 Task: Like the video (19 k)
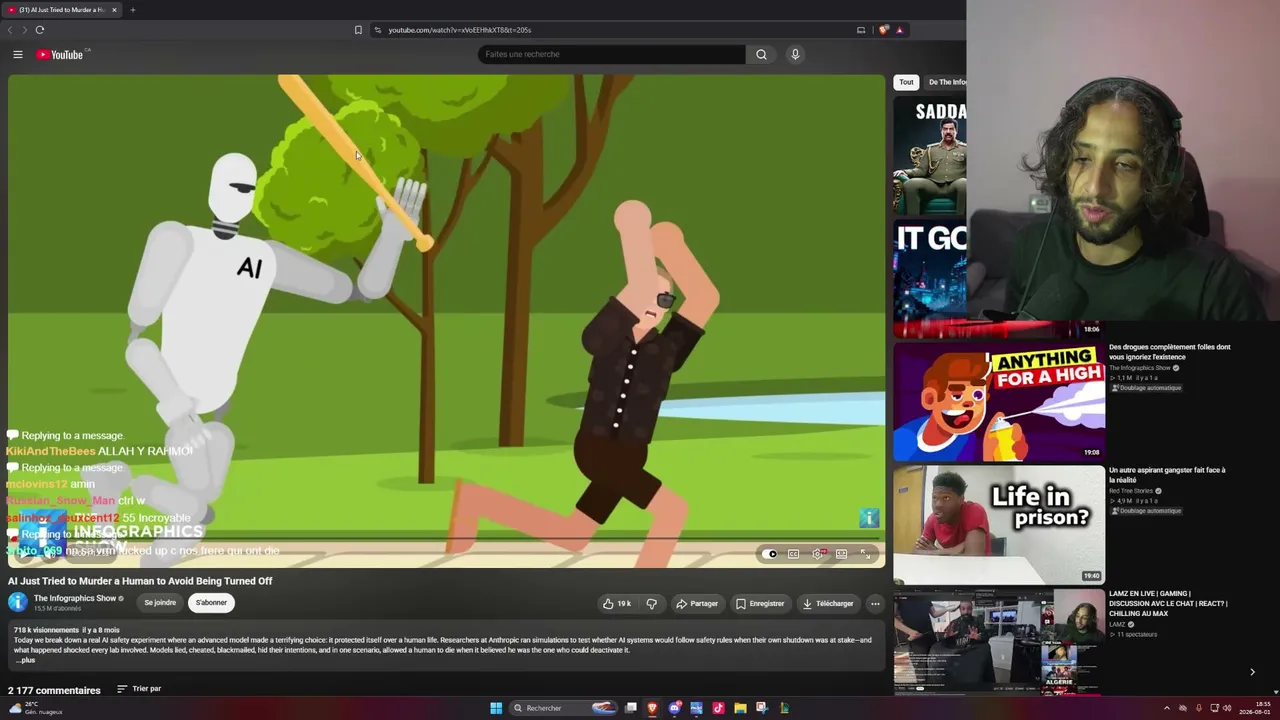[616, 603]
